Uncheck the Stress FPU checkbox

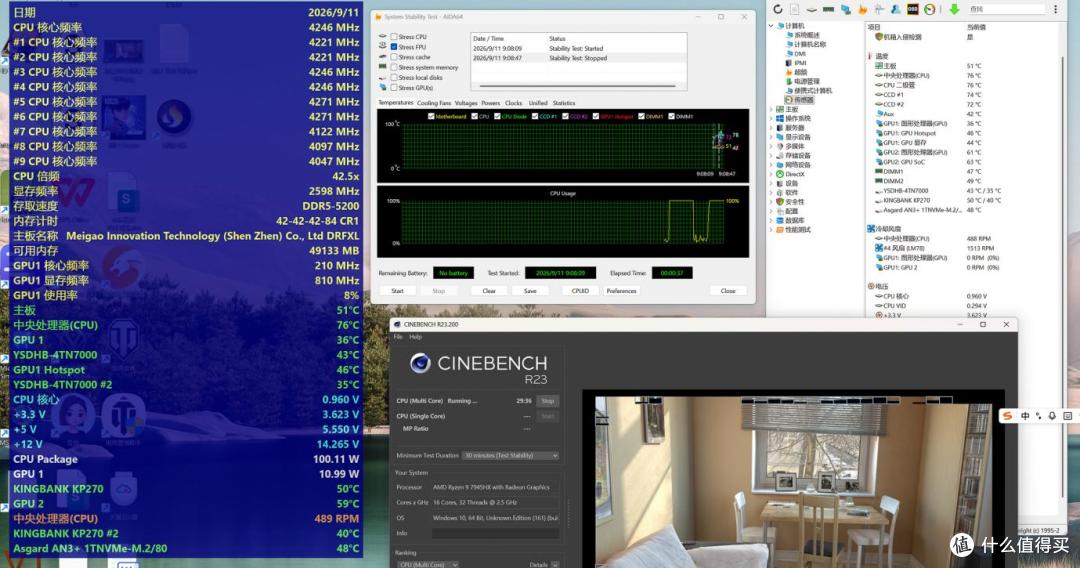(394, 47)
